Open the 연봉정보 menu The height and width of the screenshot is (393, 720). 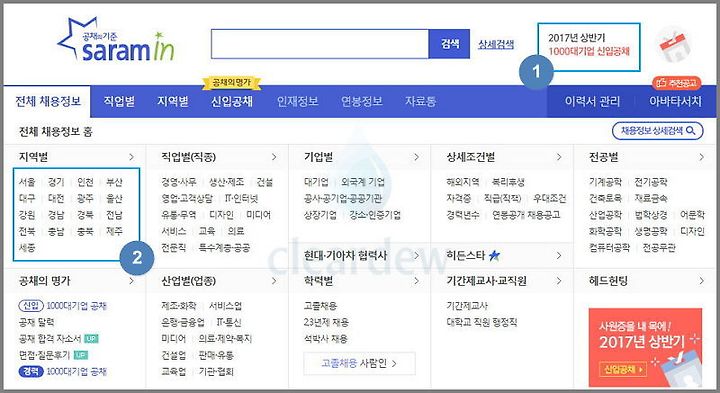point(362,101)
